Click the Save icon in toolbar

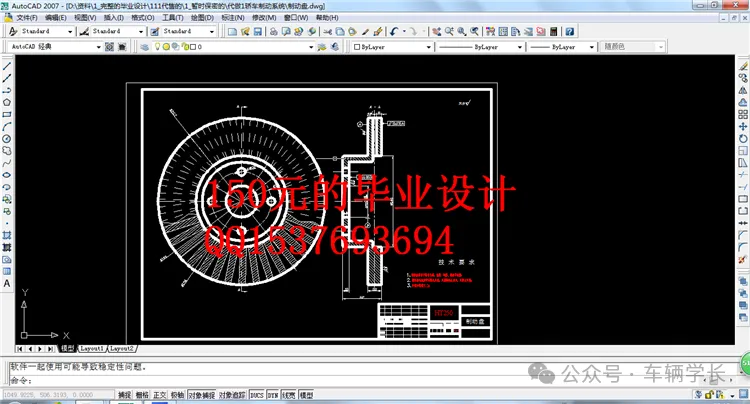point(257,32)
